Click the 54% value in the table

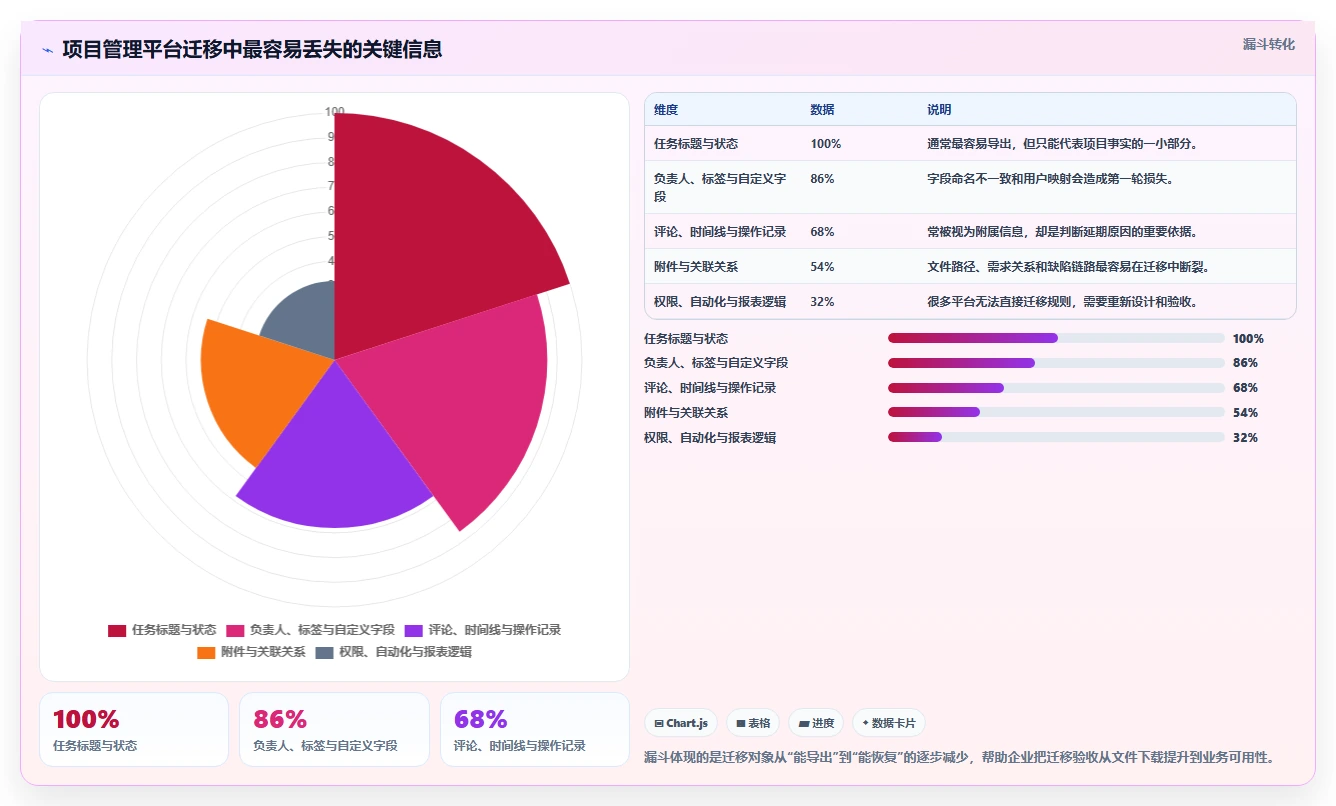pyautogui.click(x=822, y=266)
